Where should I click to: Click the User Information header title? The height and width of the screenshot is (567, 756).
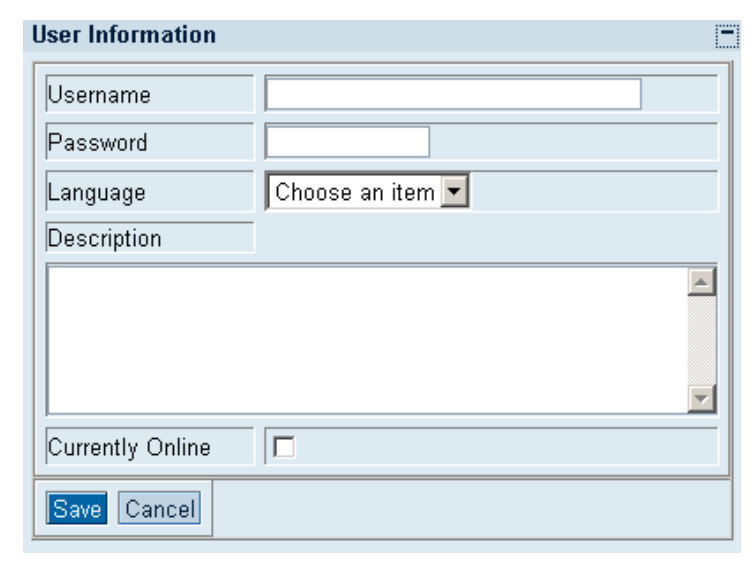click(124, 36)
